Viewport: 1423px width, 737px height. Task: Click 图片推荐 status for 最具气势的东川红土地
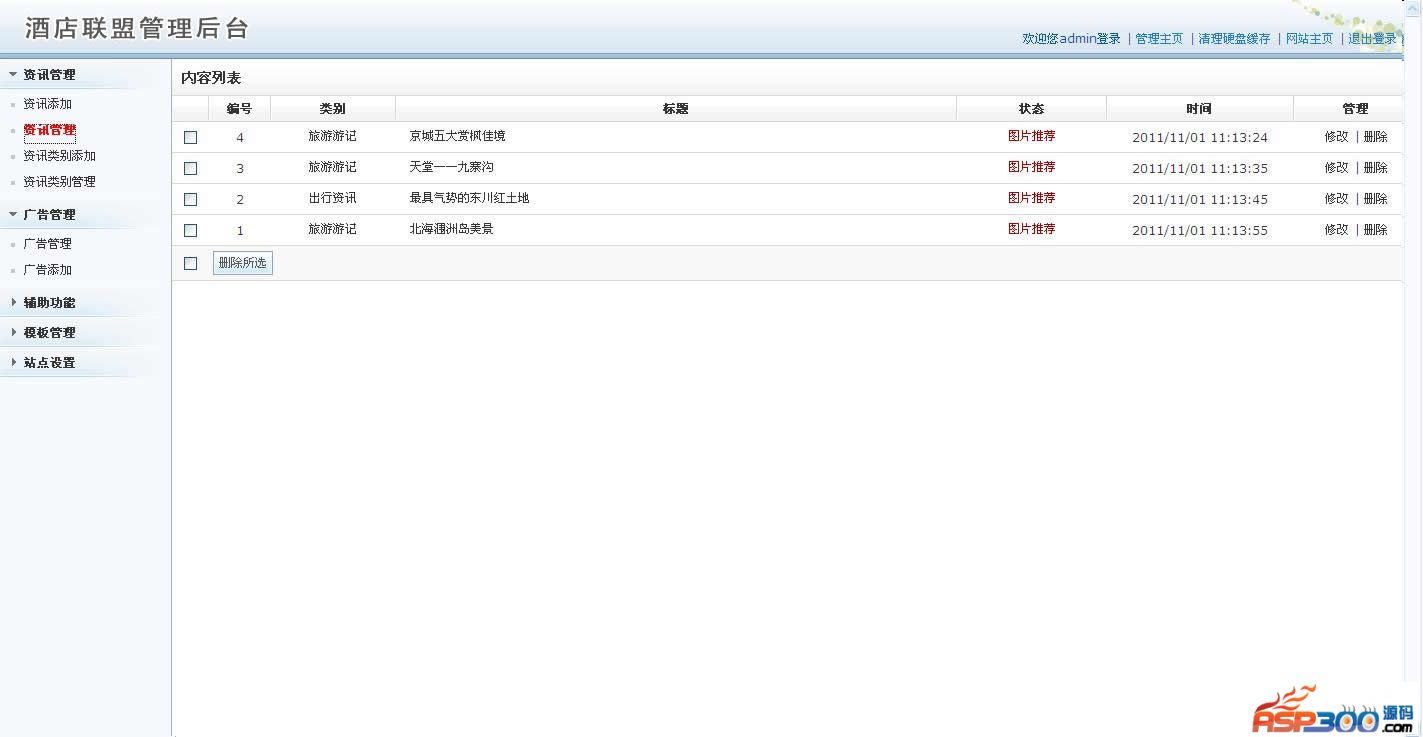(x=1032, y=198)
